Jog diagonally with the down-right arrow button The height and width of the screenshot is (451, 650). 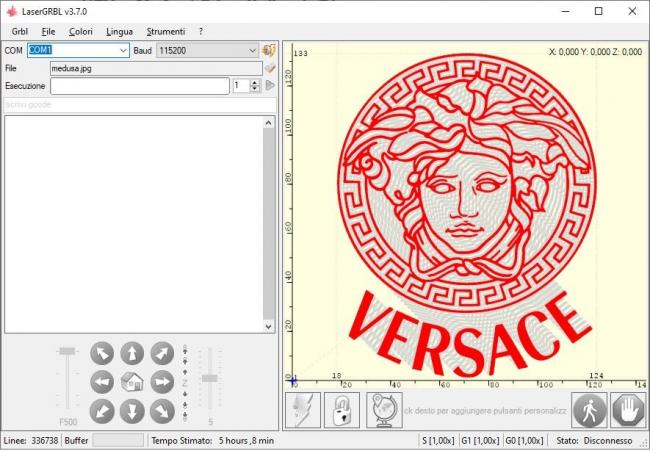pos(162,410)
